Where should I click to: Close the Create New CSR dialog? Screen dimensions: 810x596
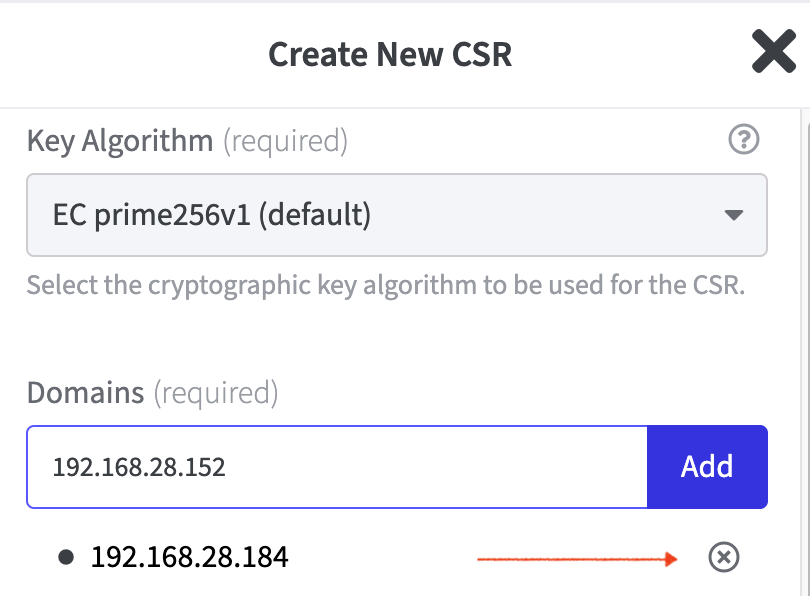(774, 51)
